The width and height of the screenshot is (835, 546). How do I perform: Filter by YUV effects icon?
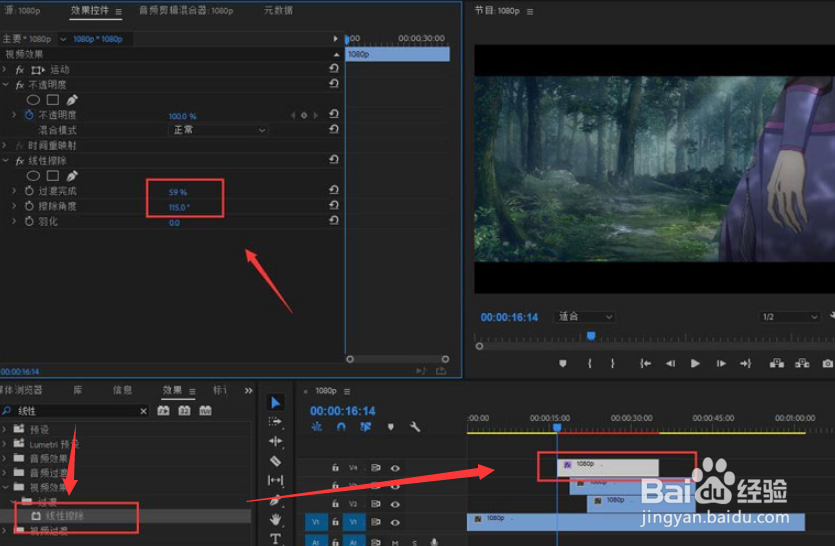coord(205,411)
